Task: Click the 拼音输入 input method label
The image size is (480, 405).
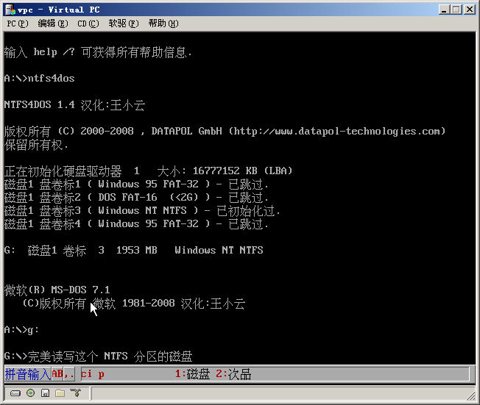Action: pos(28,374)
